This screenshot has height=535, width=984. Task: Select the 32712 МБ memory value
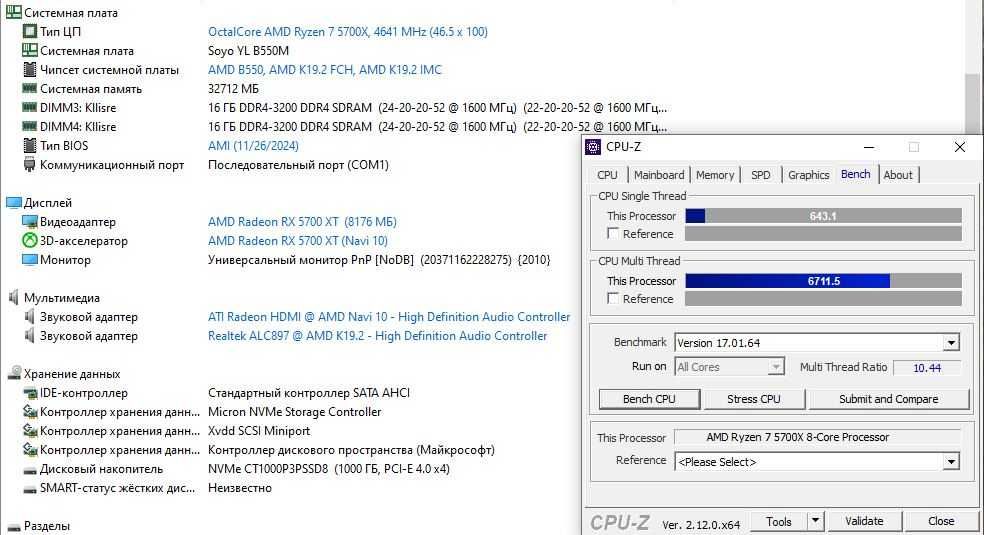pos(233,88)
